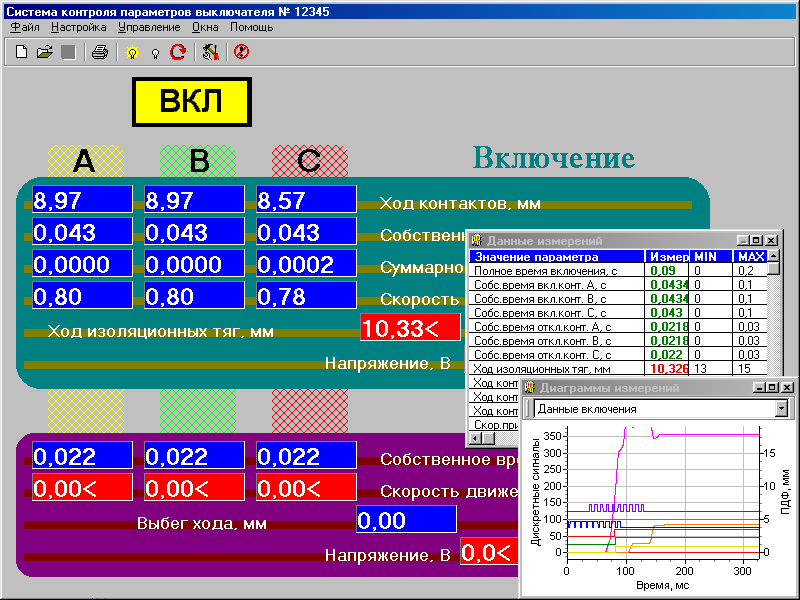Viewport: 800px width, 600px height.
Task: Maximize the Данные измерений window
Action: point(757,240)
